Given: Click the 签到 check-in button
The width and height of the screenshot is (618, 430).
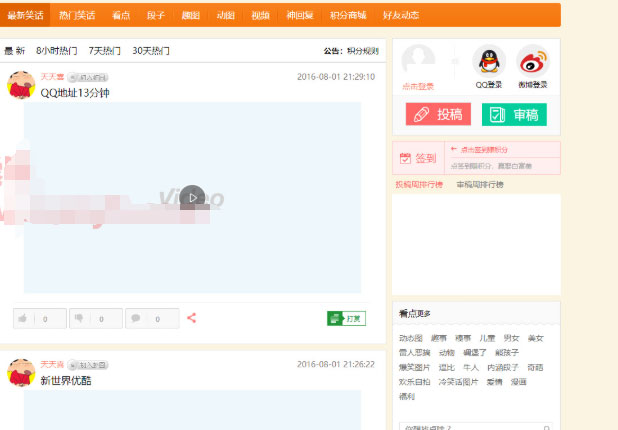Looking at the screenshot, I should pos(419,158).
